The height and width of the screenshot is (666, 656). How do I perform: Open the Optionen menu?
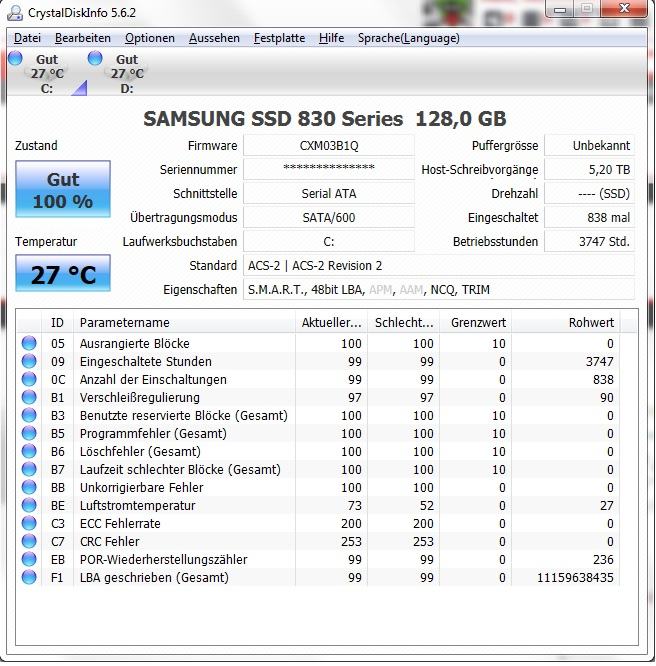click(x=150, y=38)
